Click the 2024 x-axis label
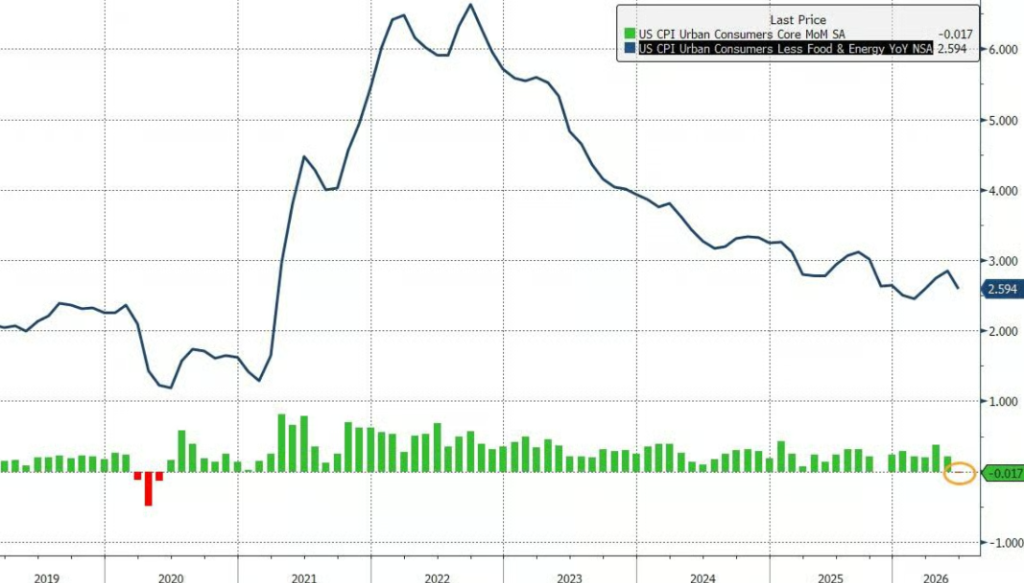 coord(703,578)
